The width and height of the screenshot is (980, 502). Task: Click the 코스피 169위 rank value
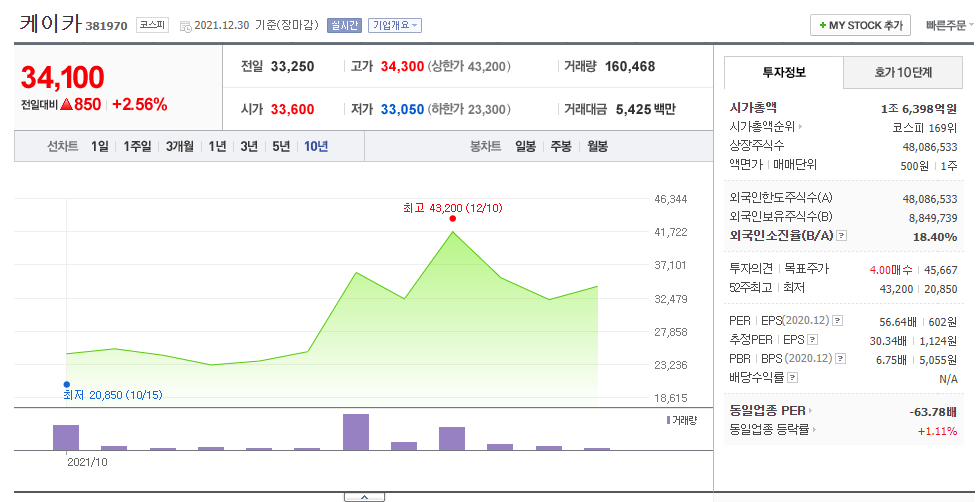(x=924, y=128)
